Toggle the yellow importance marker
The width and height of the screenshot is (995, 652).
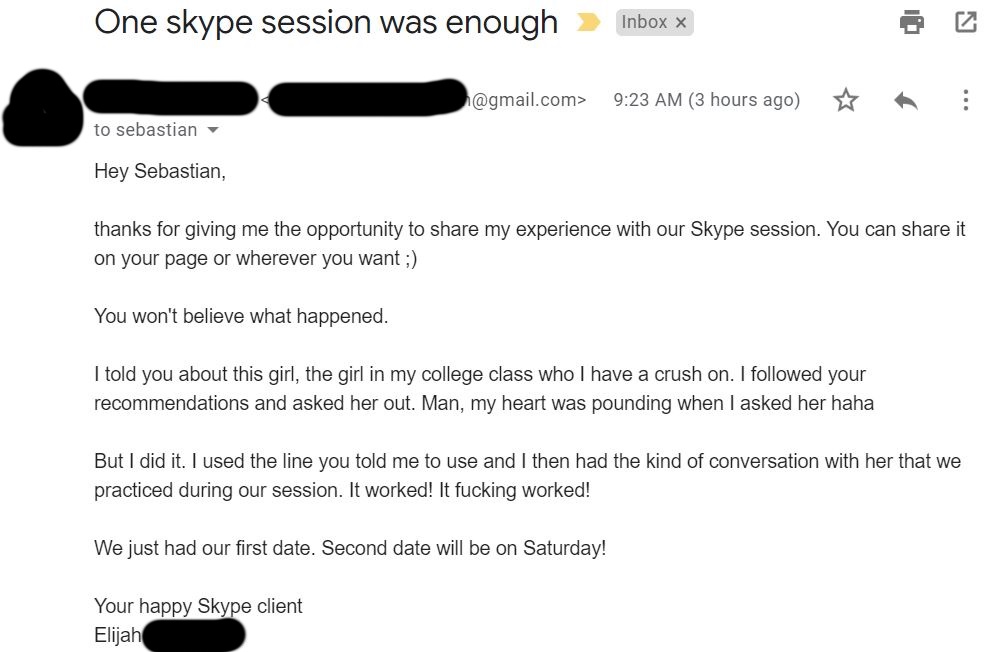click(589, 23)
